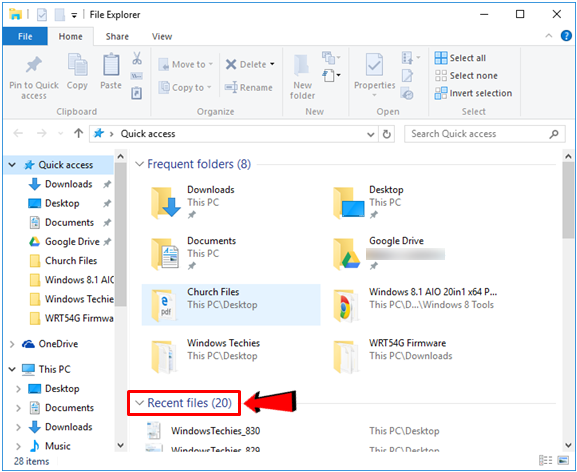This screenshot has height=472, width=577.
Task: Switch to large icons view in status bar
Action: tap(563, 460)
